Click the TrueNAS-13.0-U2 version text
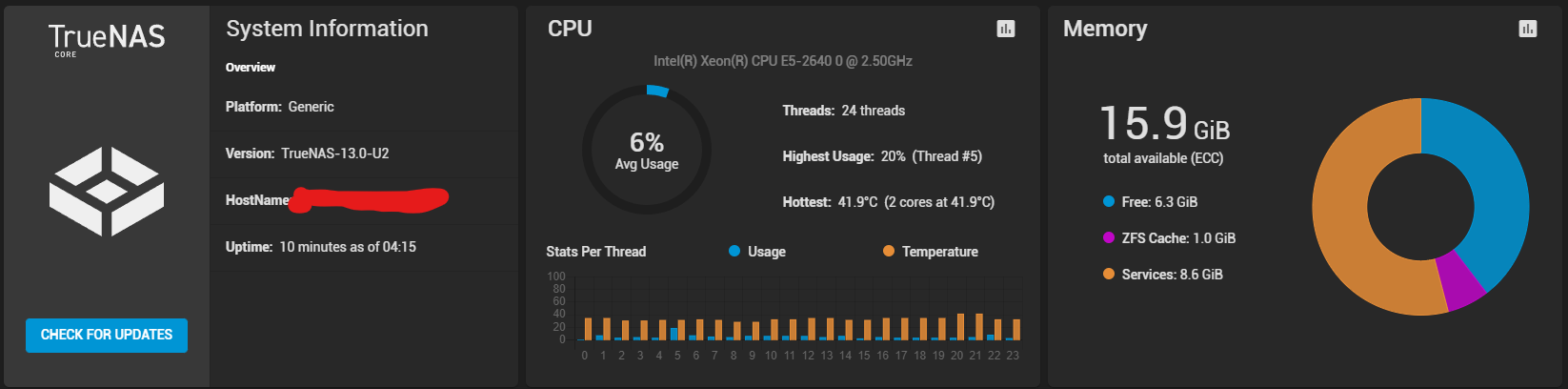The width and height of the screenshot is (1568, 389). click(x=334, y=154)
